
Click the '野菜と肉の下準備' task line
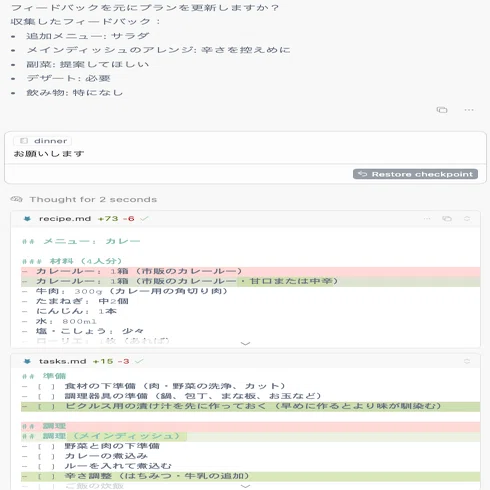click(x=91, y=446)
